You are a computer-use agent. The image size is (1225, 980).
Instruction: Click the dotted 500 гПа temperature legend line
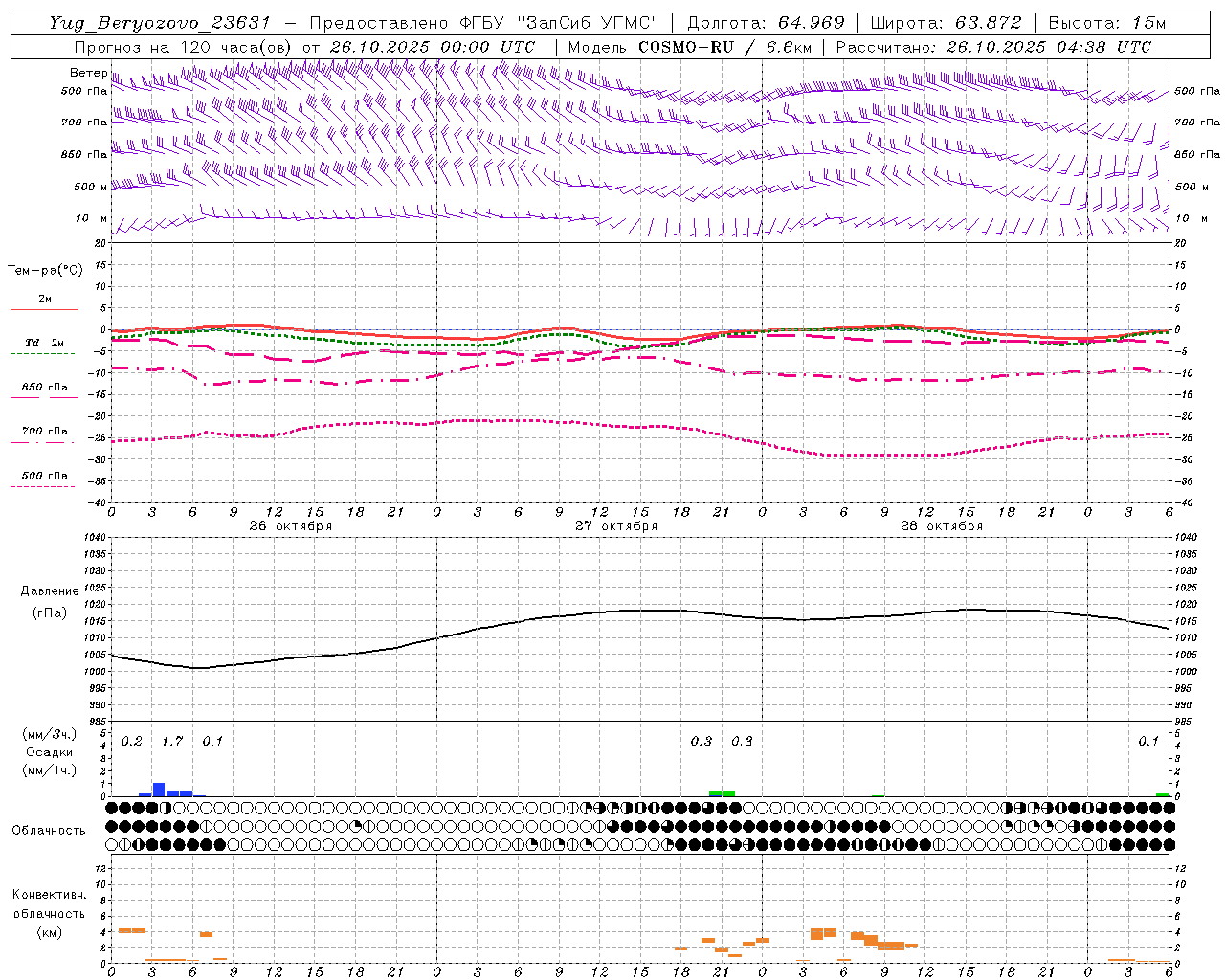[x=42, y=487]
